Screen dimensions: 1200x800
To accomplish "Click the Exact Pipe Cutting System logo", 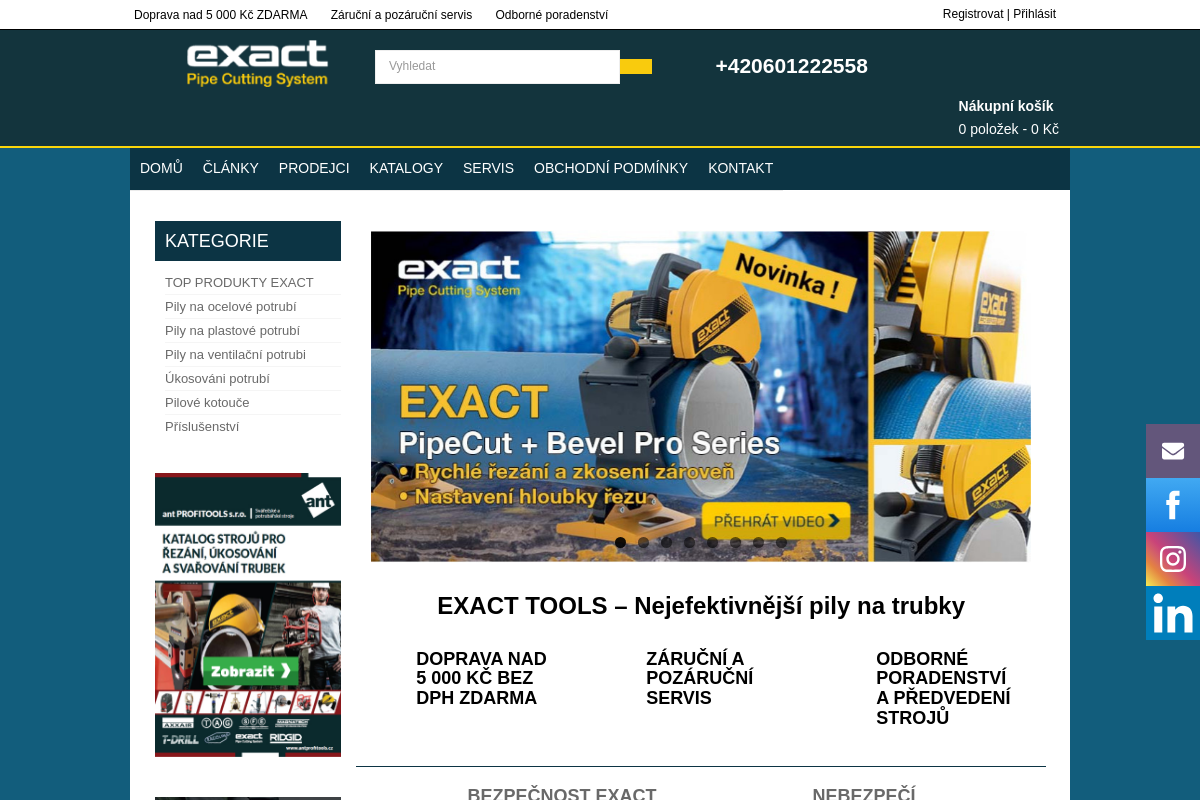I will (x=257, y=63).
